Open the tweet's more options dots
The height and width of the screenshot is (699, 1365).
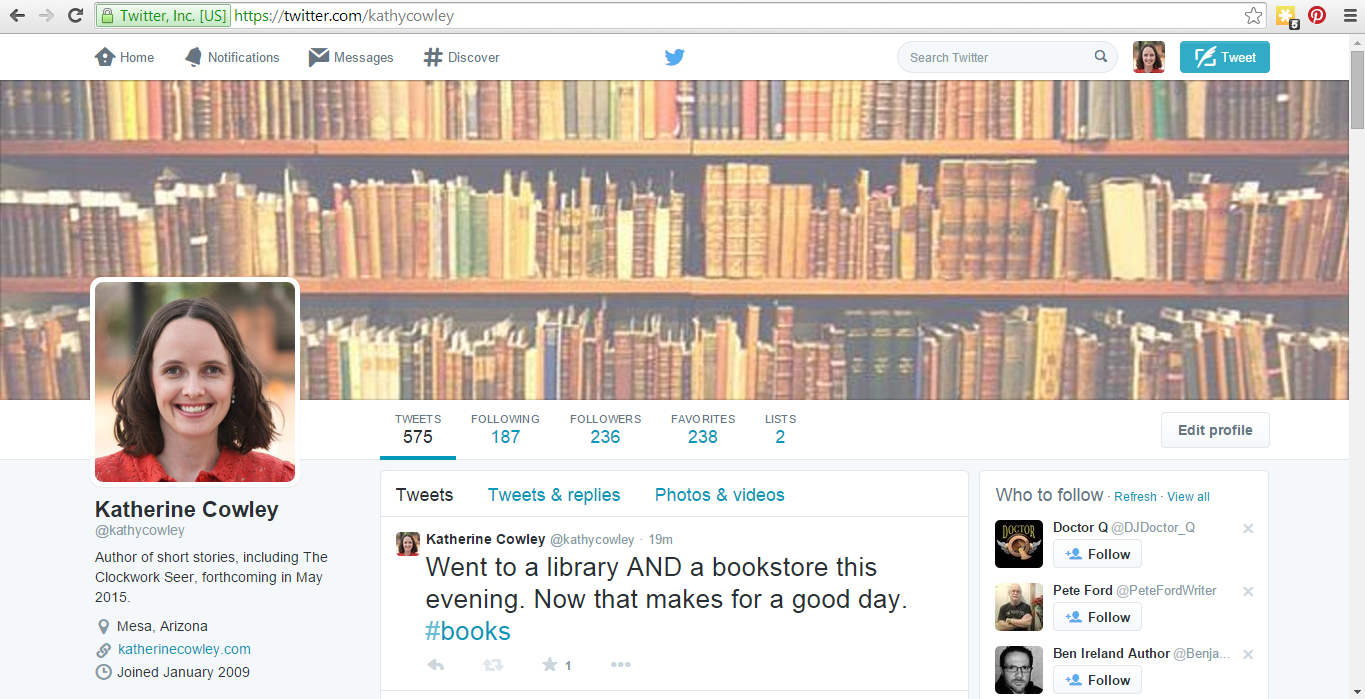click(x=620, y=665)
